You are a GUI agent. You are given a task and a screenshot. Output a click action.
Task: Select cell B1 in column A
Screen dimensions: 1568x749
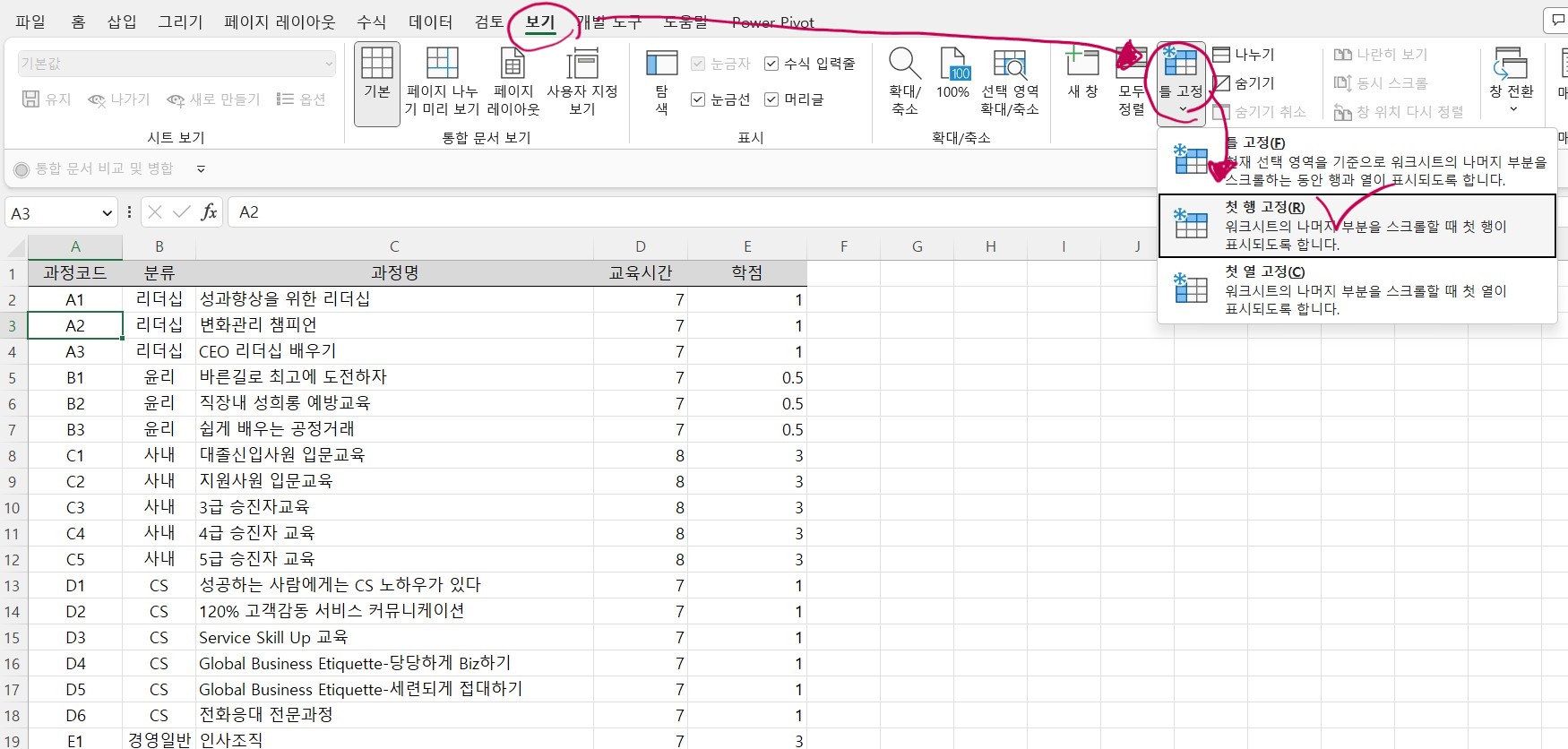tap(75, 377)
